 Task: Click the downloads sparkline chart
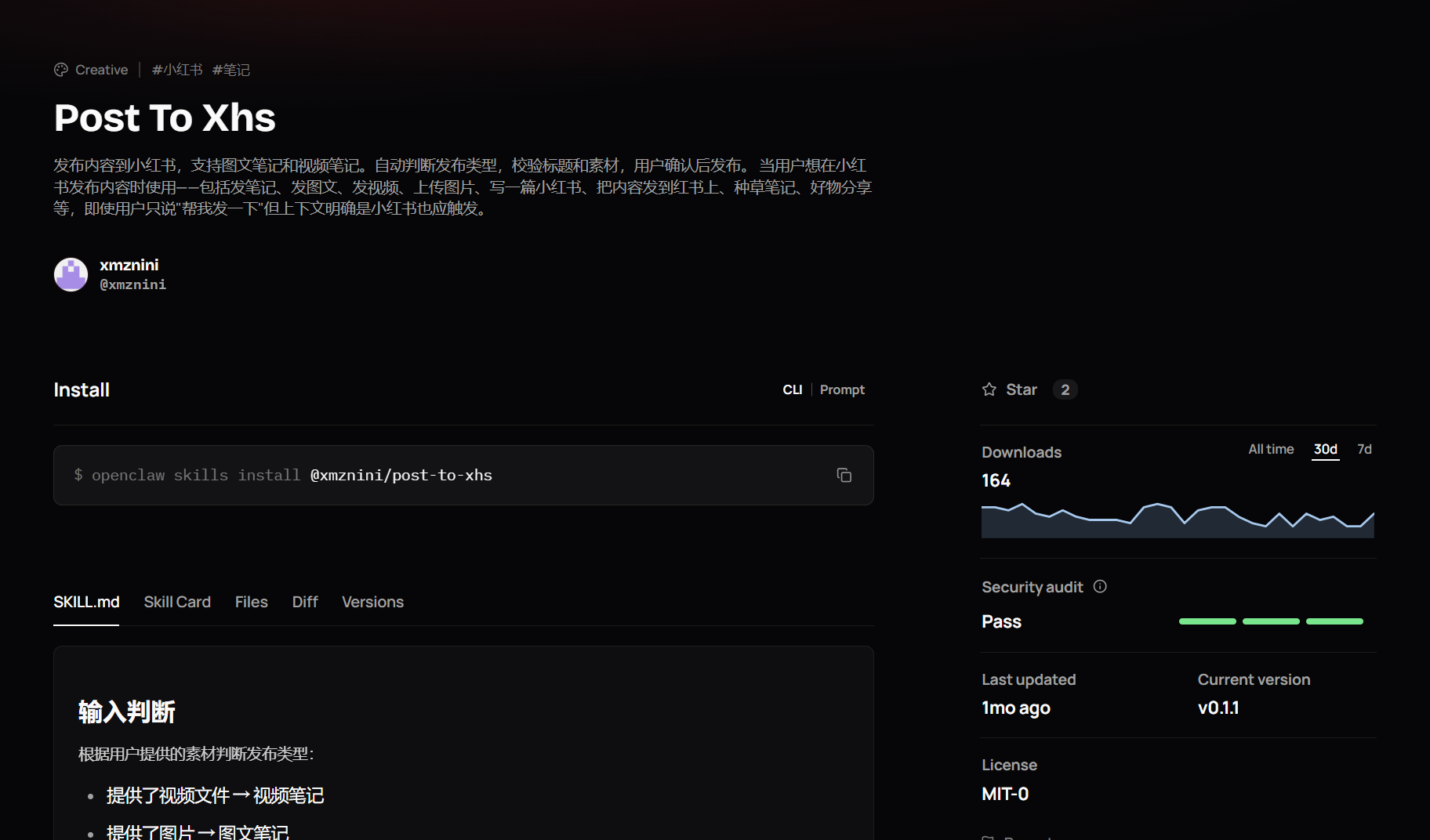point(1178,520)
